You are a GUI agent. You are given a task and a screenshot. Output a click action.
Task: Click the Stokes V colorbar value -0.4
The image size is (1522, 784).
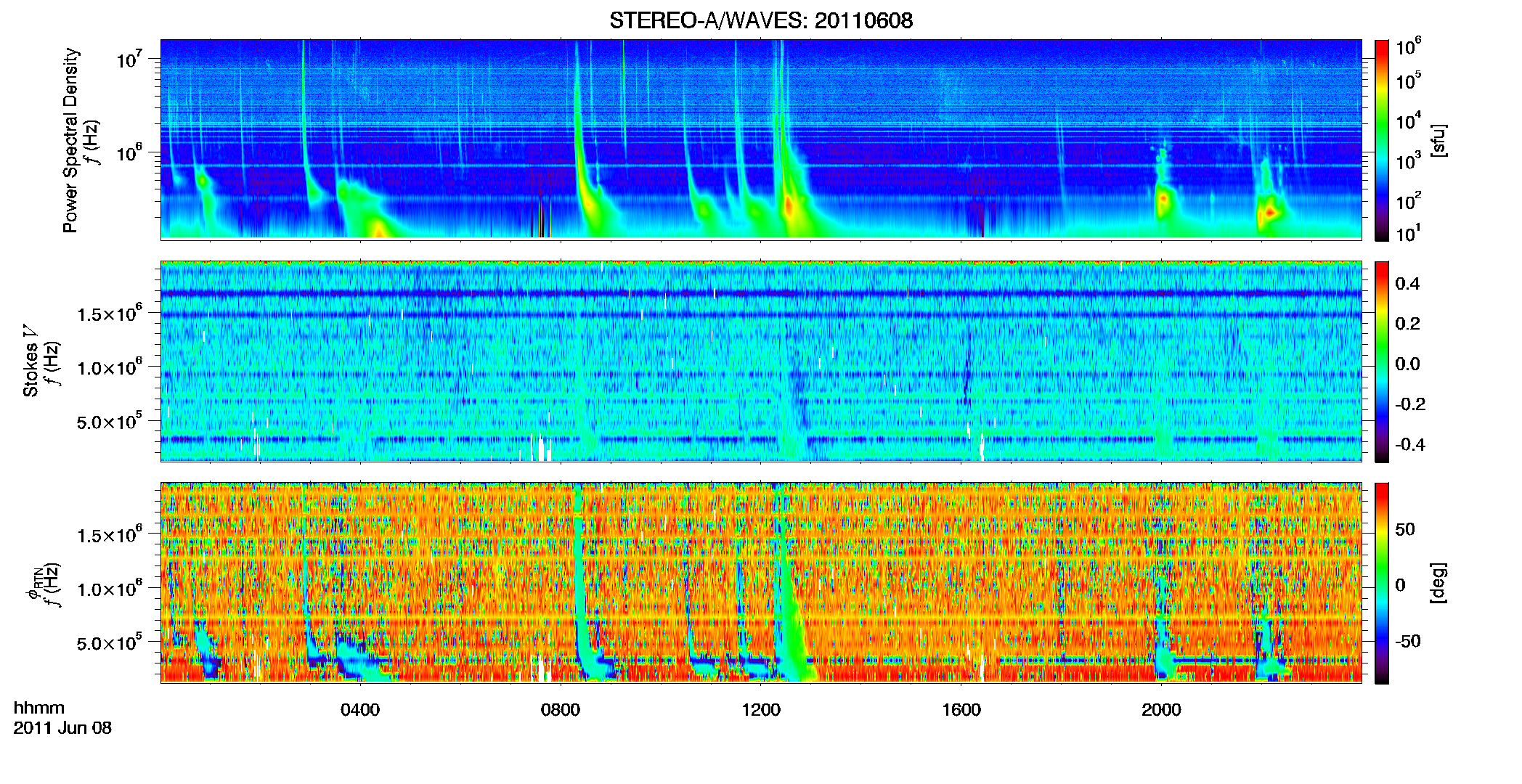coord(1410,444)
